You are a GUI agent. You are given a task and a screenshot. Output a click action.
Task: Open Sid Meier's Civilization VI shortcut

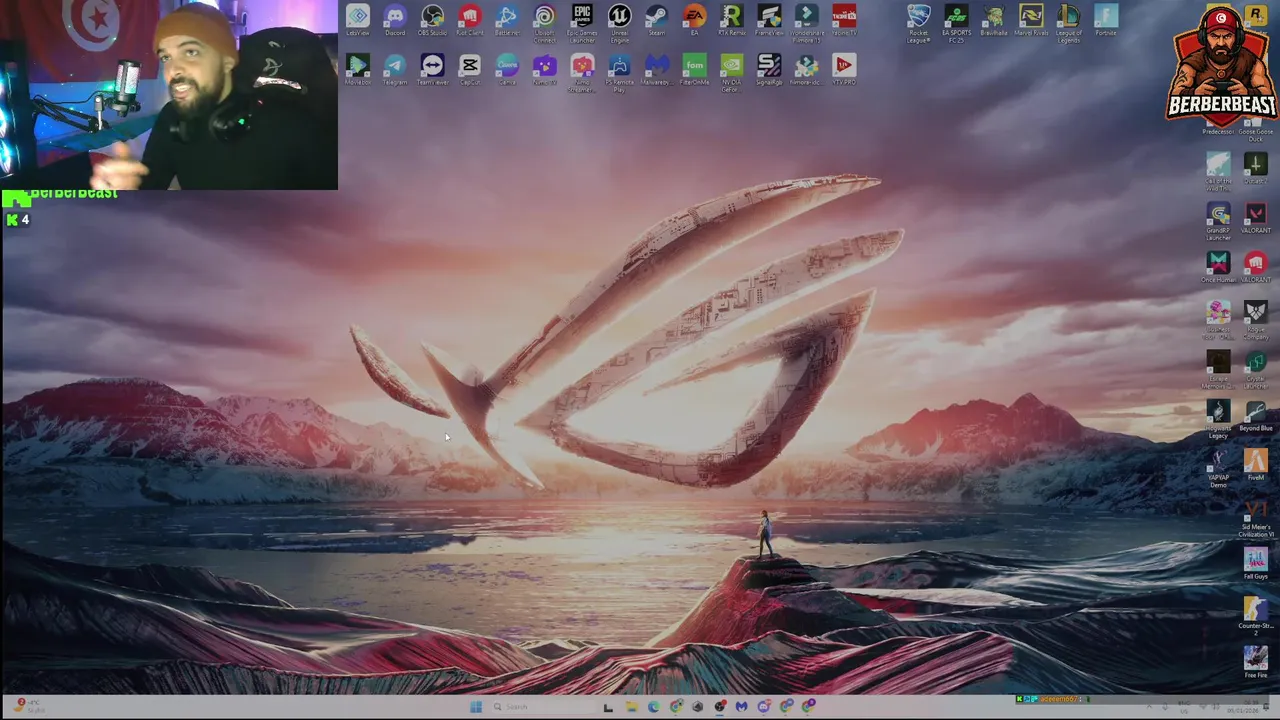click(x=1256, y=517)
